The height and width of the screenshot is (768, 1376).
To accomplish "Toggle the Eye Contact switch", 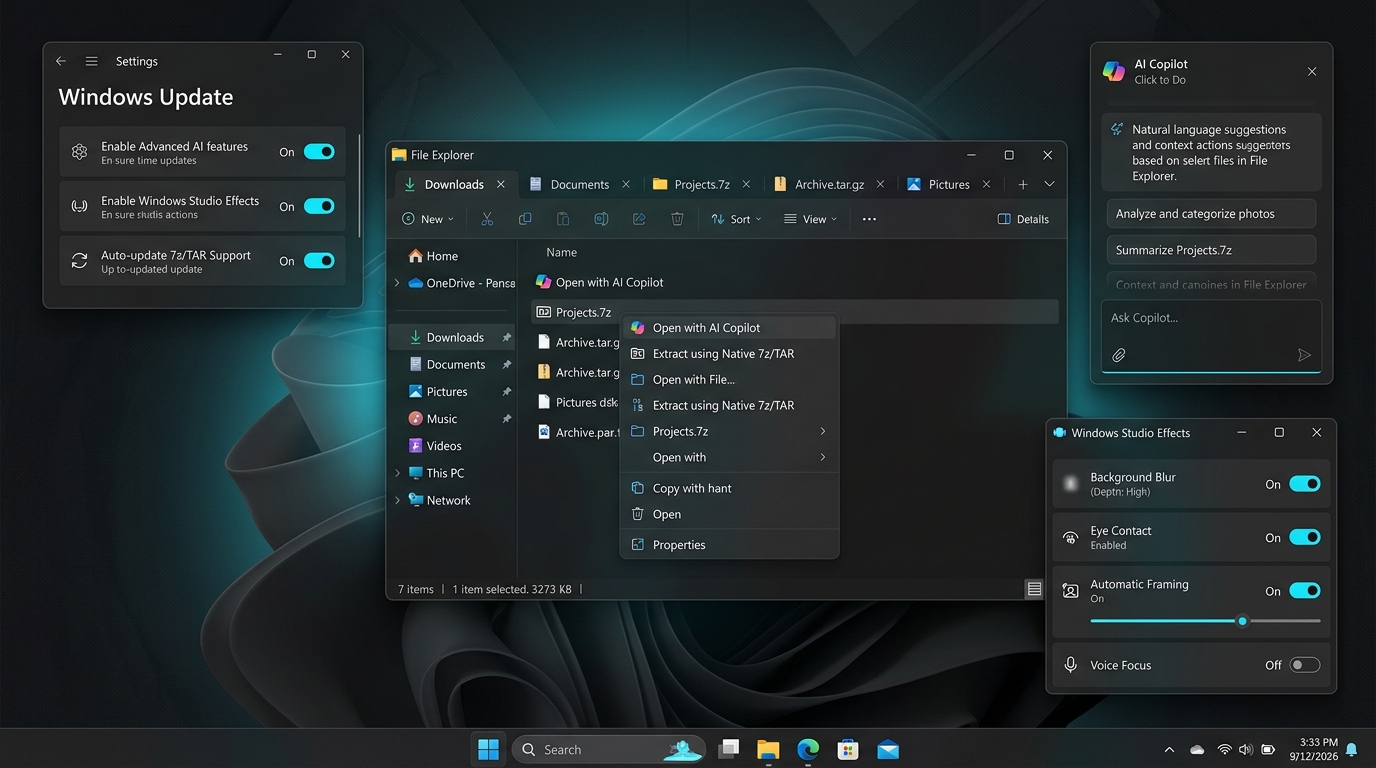I will [1305, 537].
